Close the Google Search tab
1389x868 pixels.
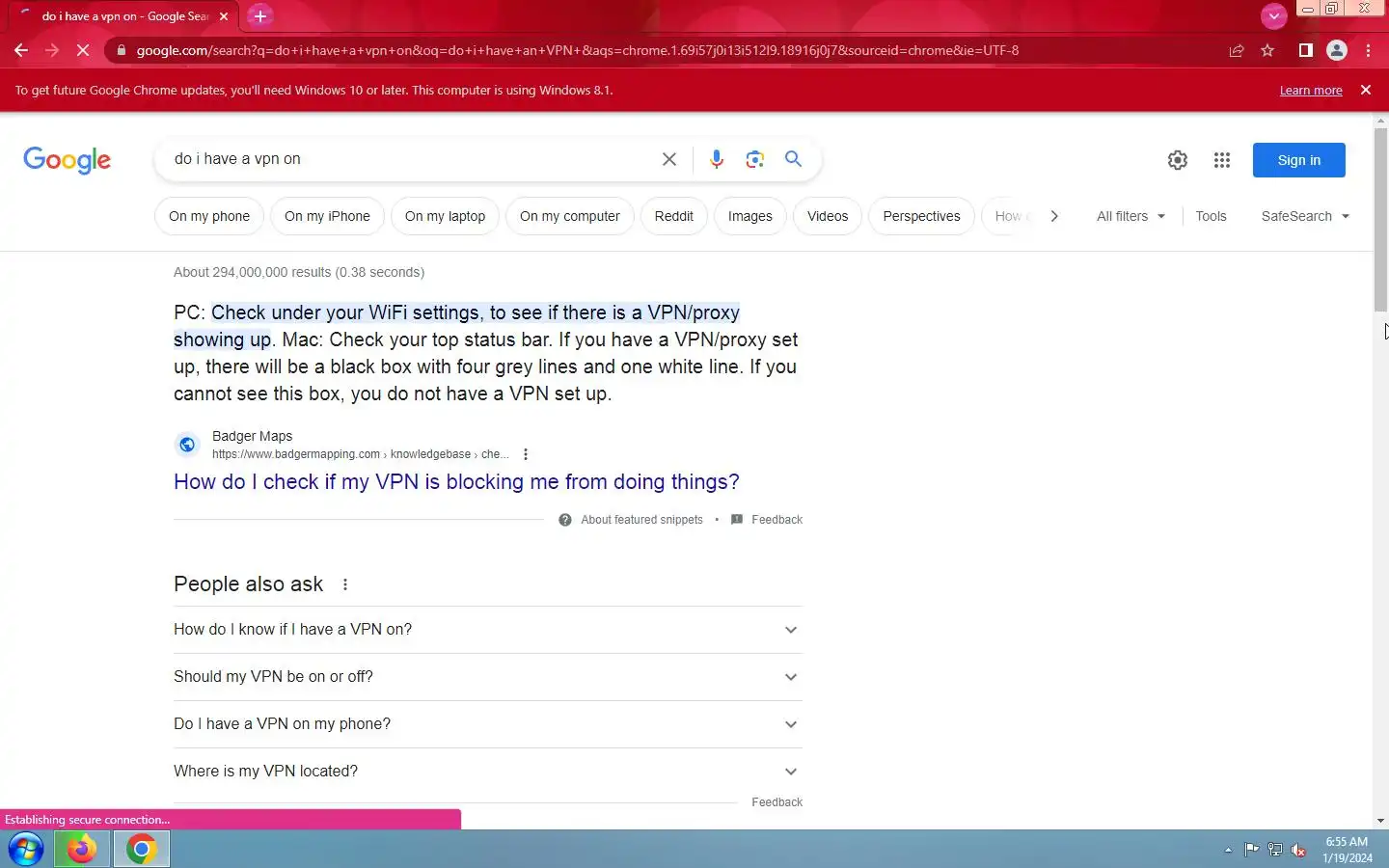[x=224, y=16]
